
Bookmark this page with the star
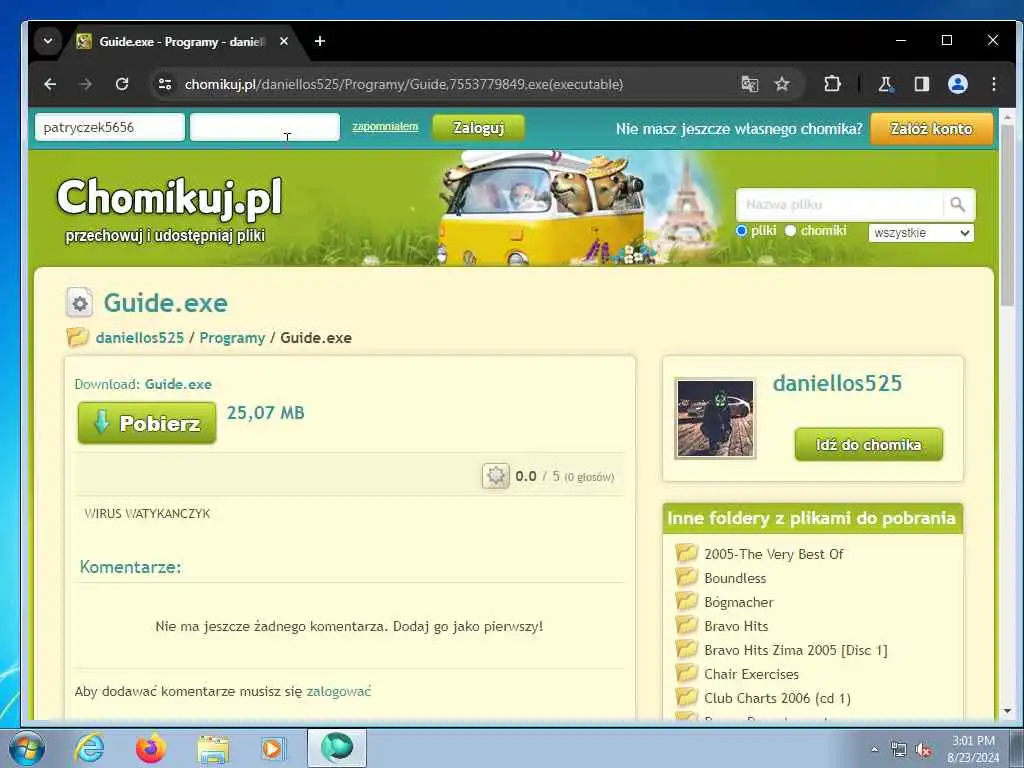coord(782,84)
